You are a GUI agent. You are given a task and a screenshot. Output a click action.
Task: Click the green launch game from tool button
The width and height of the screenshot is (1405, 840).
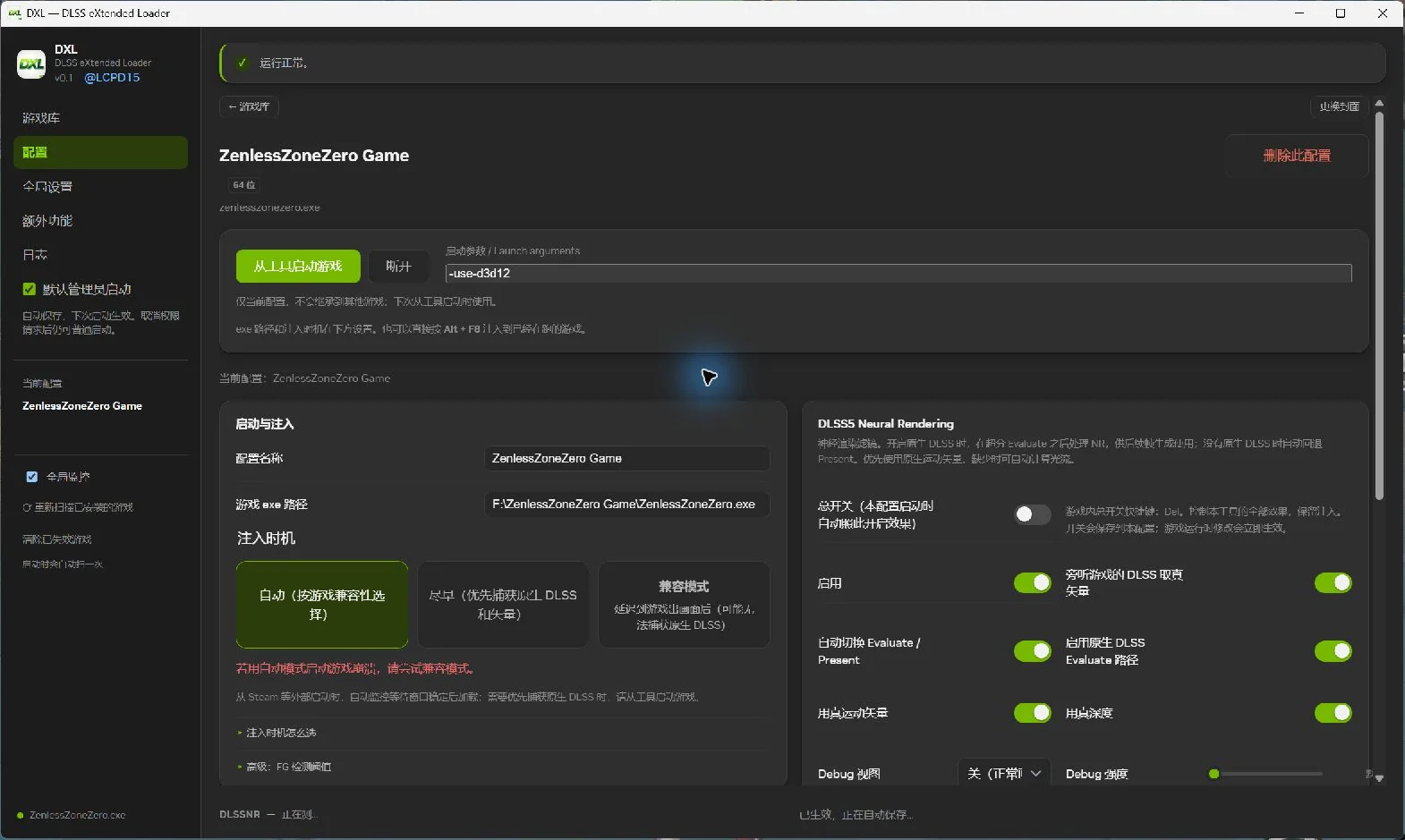[298, 266]
